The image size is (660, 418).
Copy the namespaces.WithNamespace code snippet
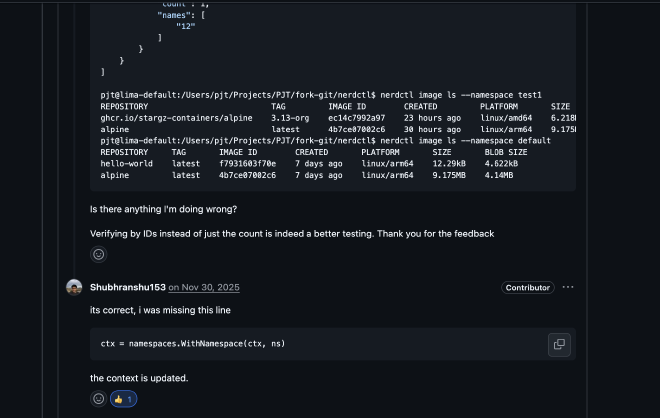coord(559,344)
